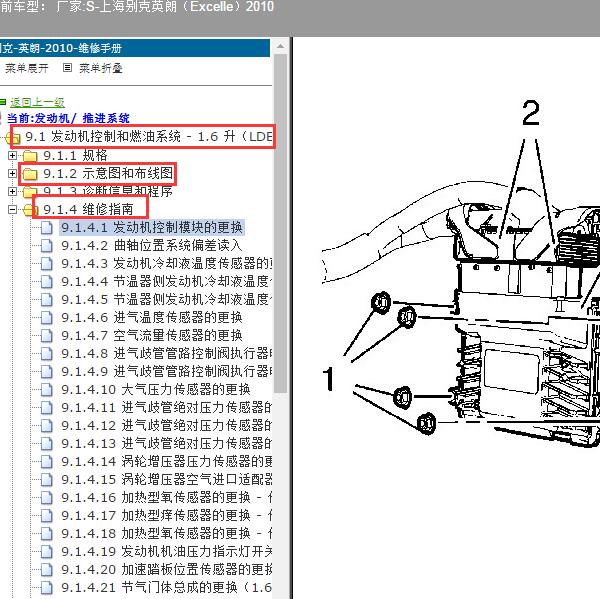This screenshot has width=600, height=599.
Task: Open 9.1.4.7 空气流量传感器的更换
Action: 152,335
